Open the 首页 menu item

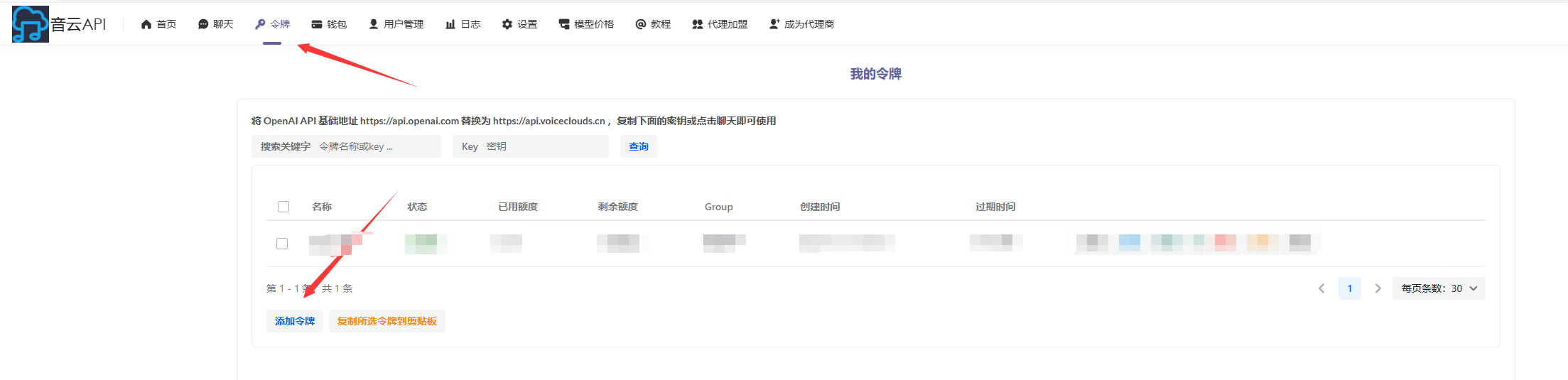pos(158,24)
